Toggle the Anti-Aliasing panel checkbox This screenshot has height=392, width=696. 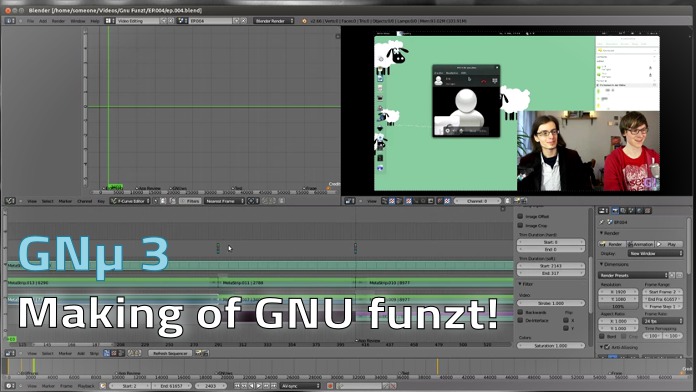pyautogui.click(x=607, y=347)
